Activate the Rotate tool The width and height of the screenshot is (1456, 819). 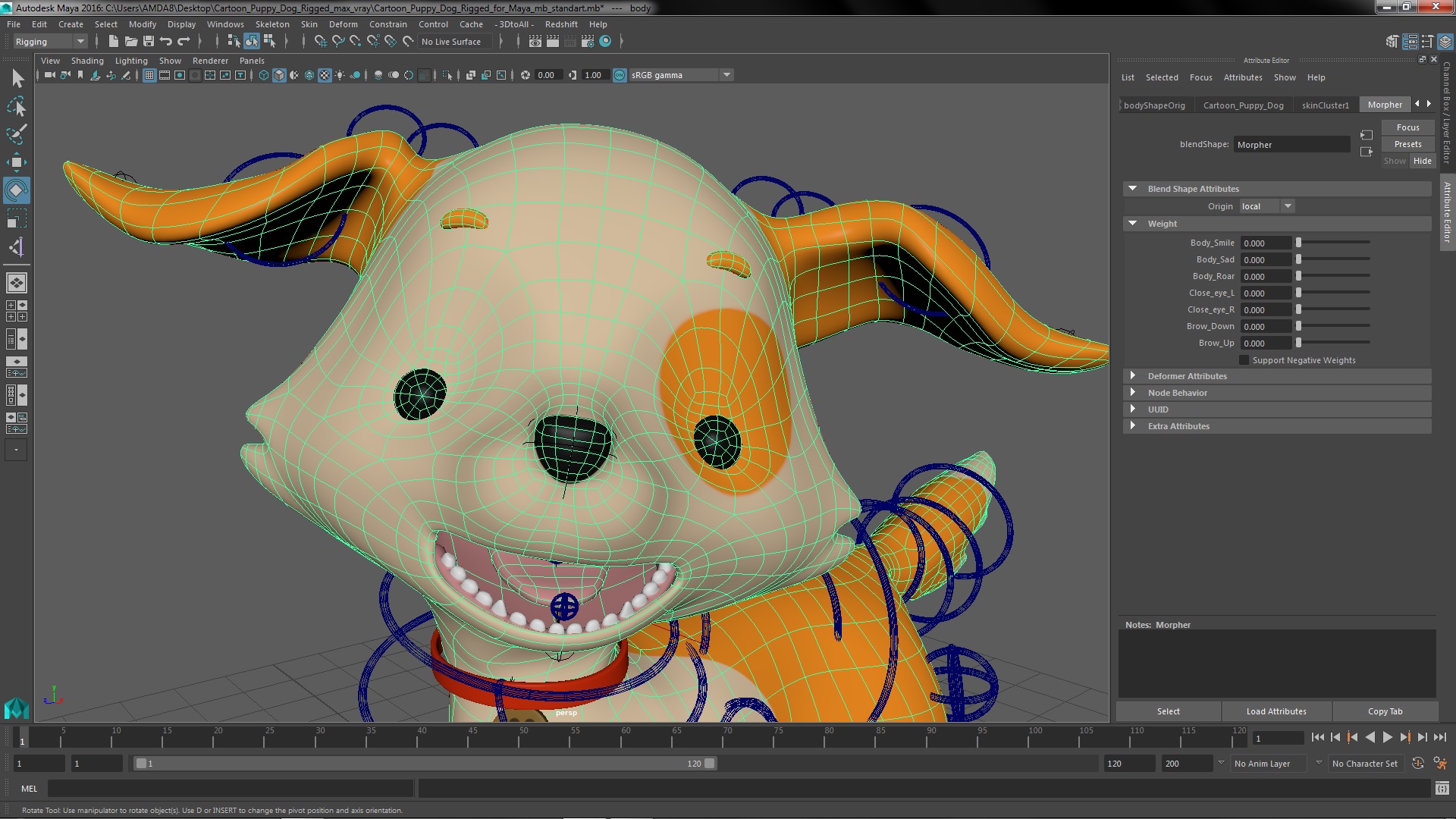point(17,190)
